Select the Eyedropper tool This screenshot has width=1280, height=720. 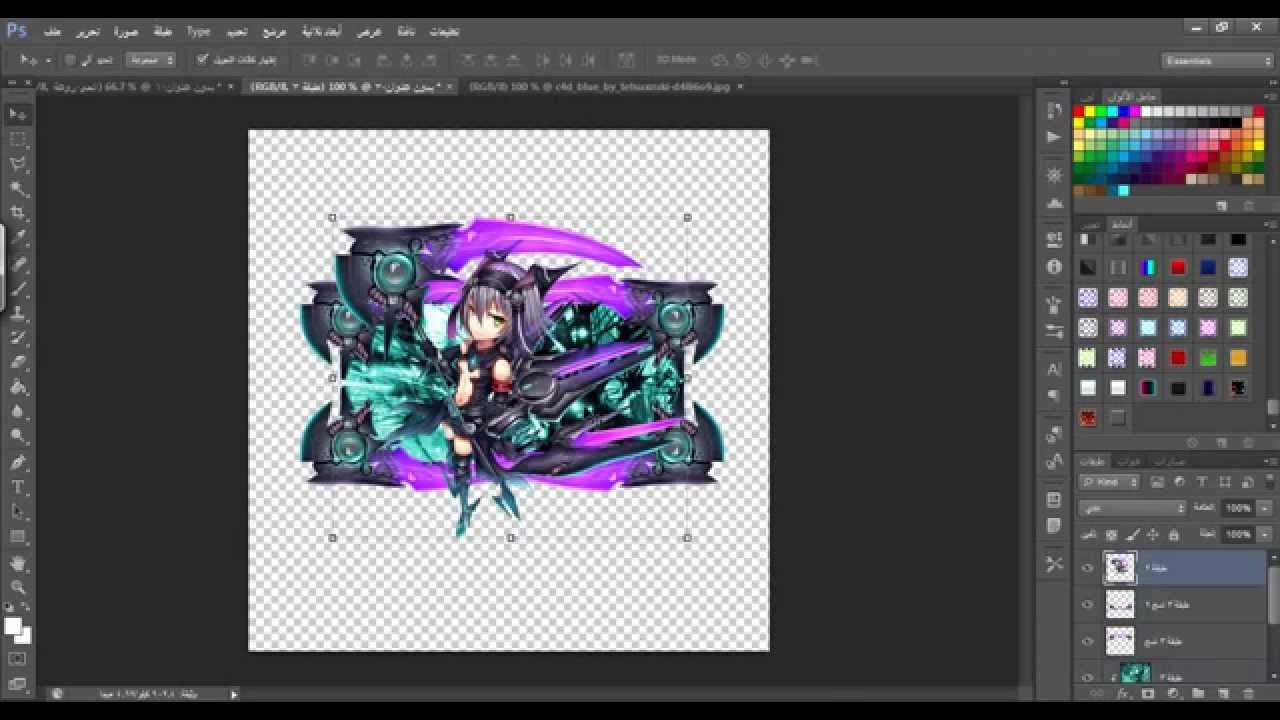tap(18, 239)
